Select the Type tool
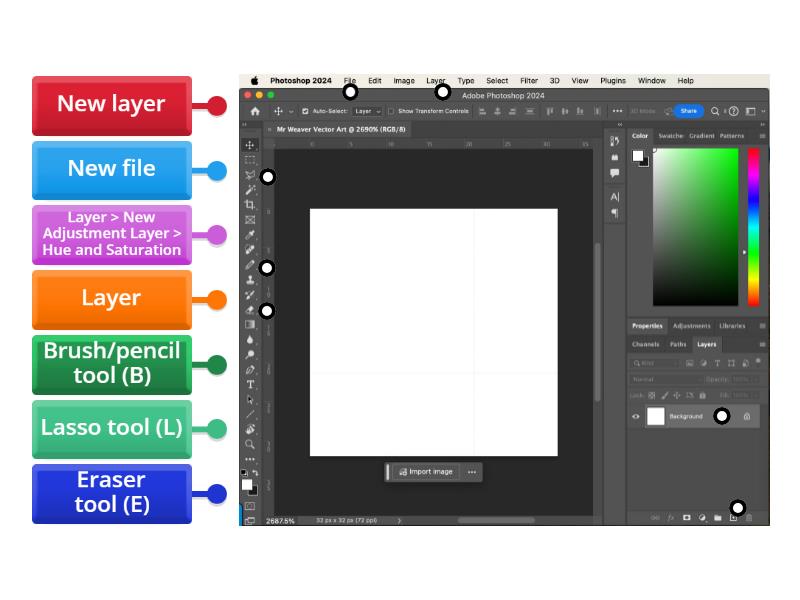Screen dimensions: 800x600 tap(252, 383)
